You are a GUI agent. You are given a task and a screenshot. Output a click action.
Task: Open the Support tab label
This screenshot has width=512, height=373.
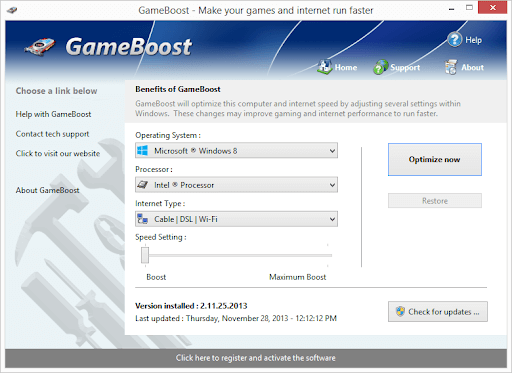click(405, 68)
